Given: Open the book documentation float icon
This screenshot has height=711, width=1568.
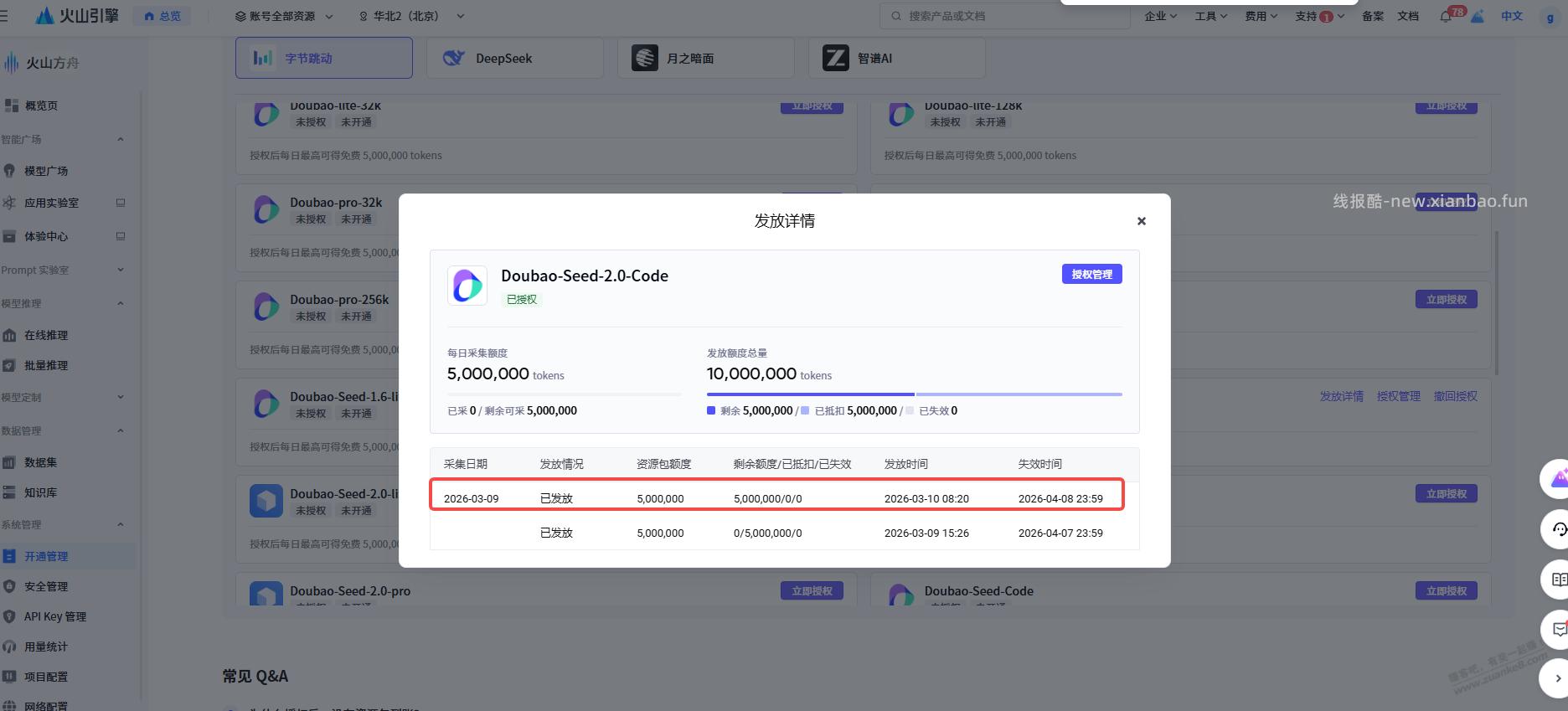Looking at the screenshot, I should click(1559, 580).
